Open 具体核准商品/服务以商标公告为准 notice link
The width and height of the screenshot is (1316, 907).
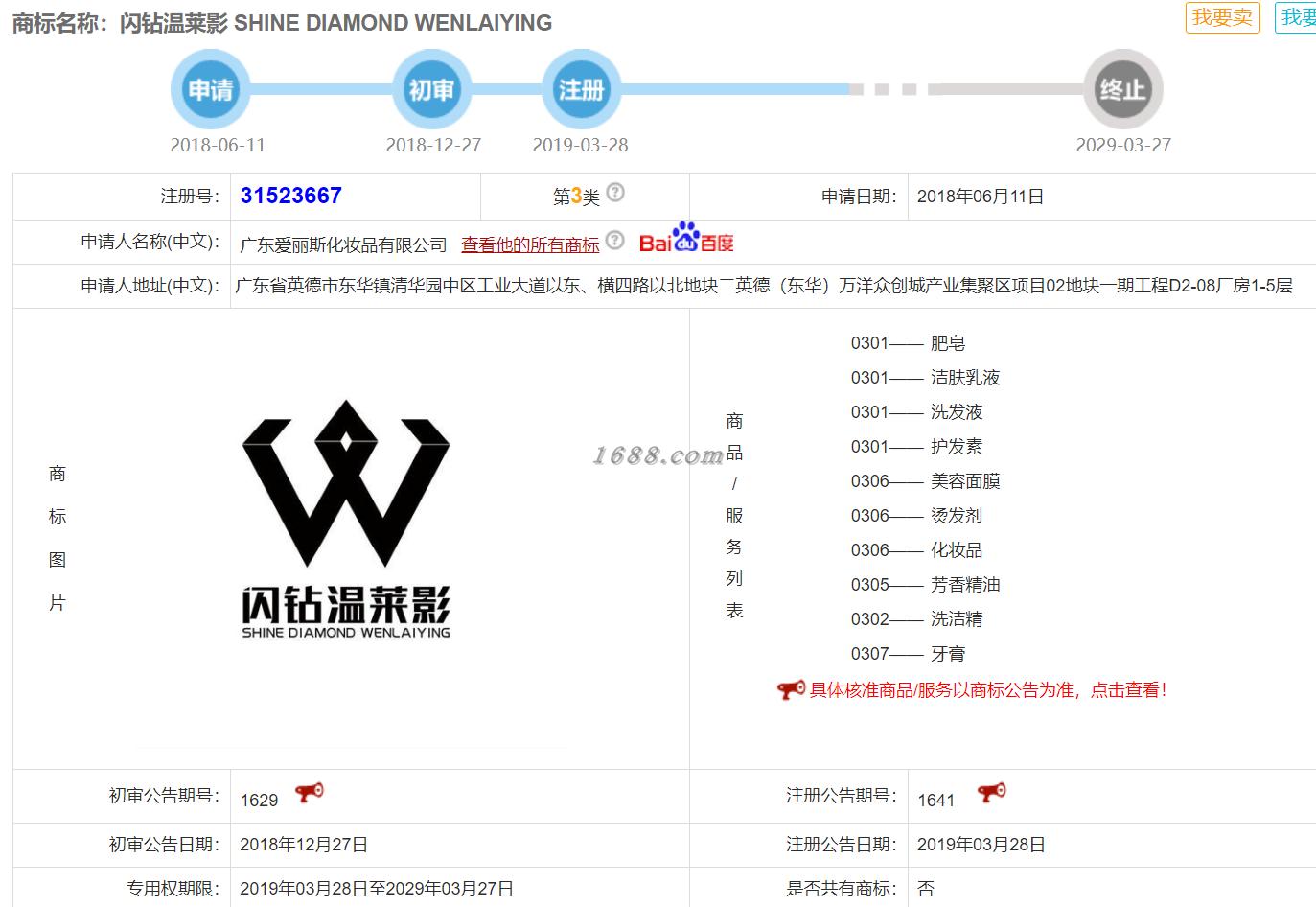(988, 690)
